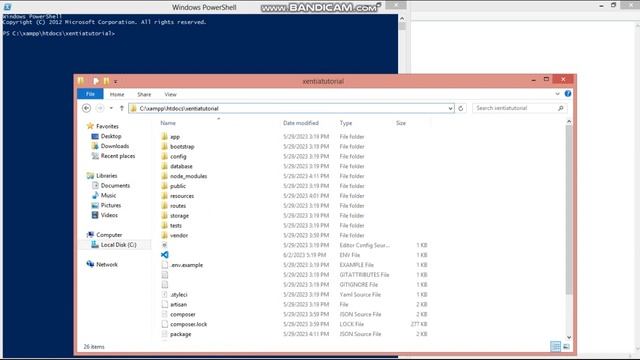Click the Desktop icon in navigation pane
This screenshot has height=360, width=640.
coord(95,136)
